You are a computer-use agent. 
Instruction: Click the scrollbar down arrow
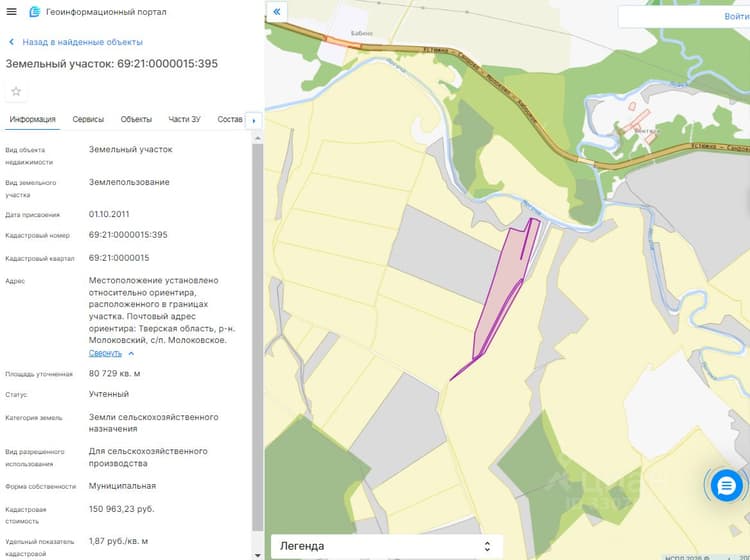tap(258, 555)
